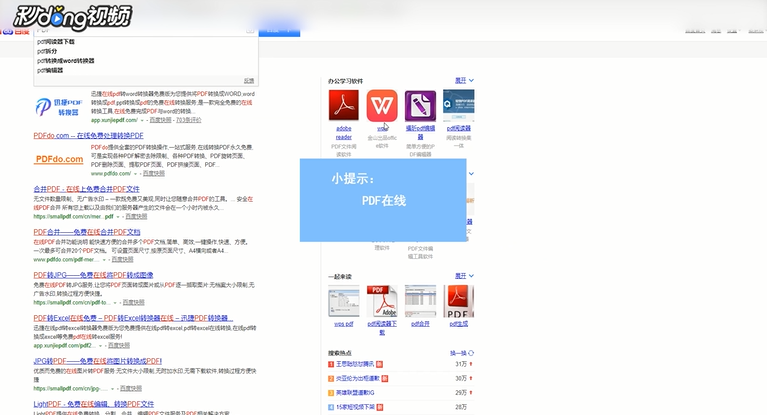Open the fourth hot search entry (28万)
The width and height of the screenshot is (767, 415).
(x=356, y=407)
